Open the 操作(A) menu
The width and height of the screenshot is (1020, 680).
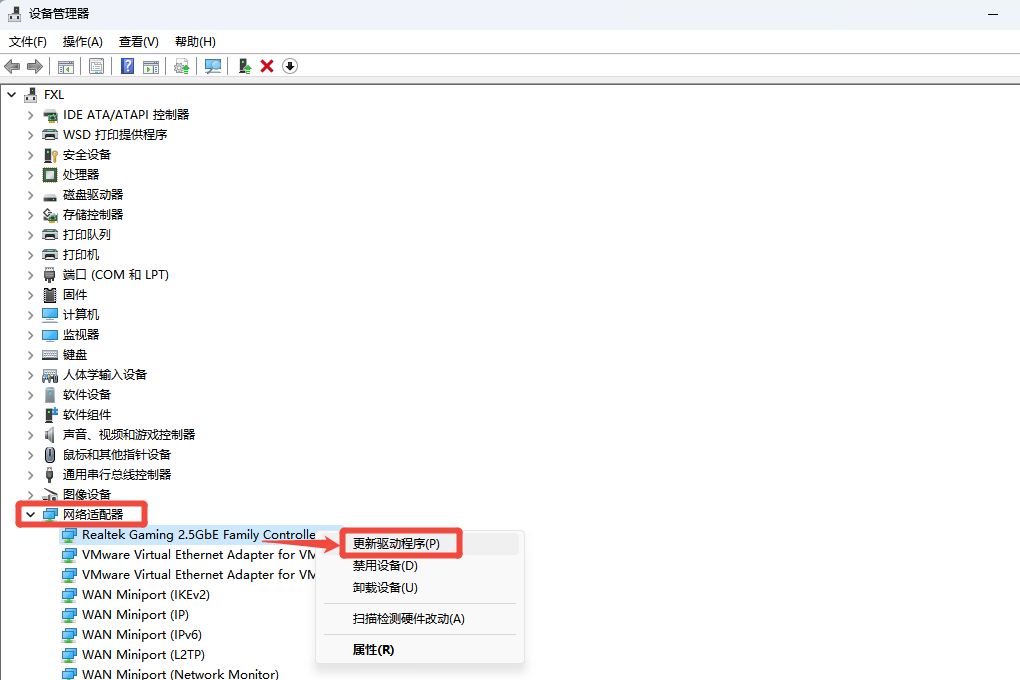83,42
